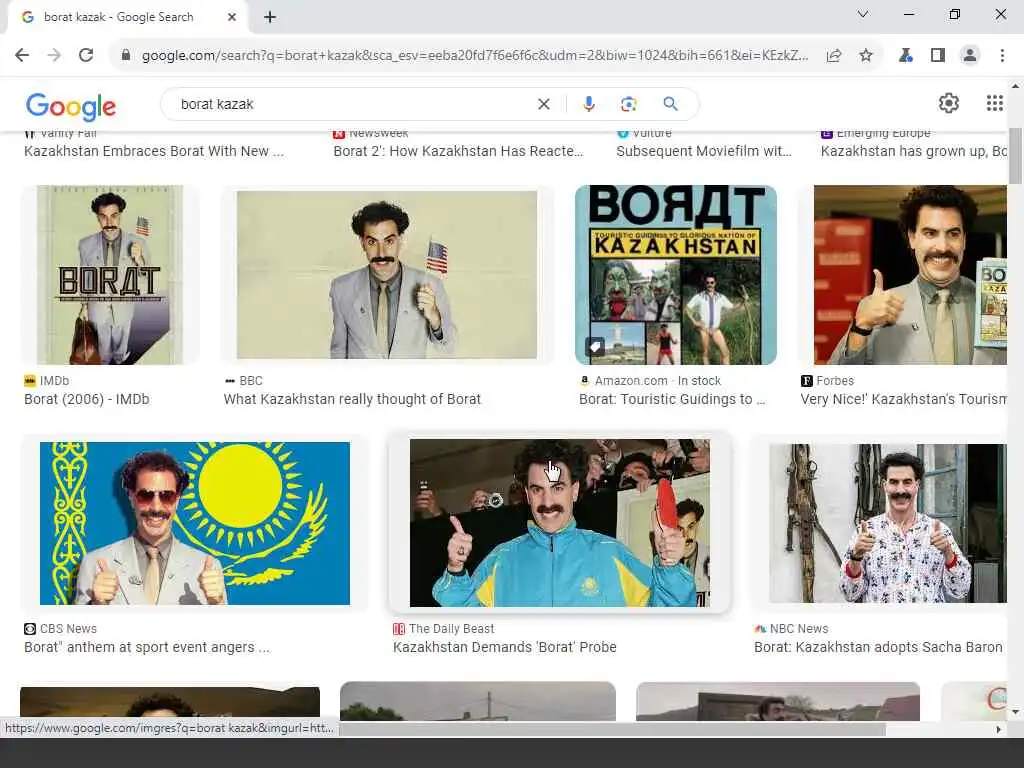The height and width of the screenshot is (768, 1024).
Task: Open 'Kazakhstan Demands Borat Probe' link
Action: coord(505,647)
